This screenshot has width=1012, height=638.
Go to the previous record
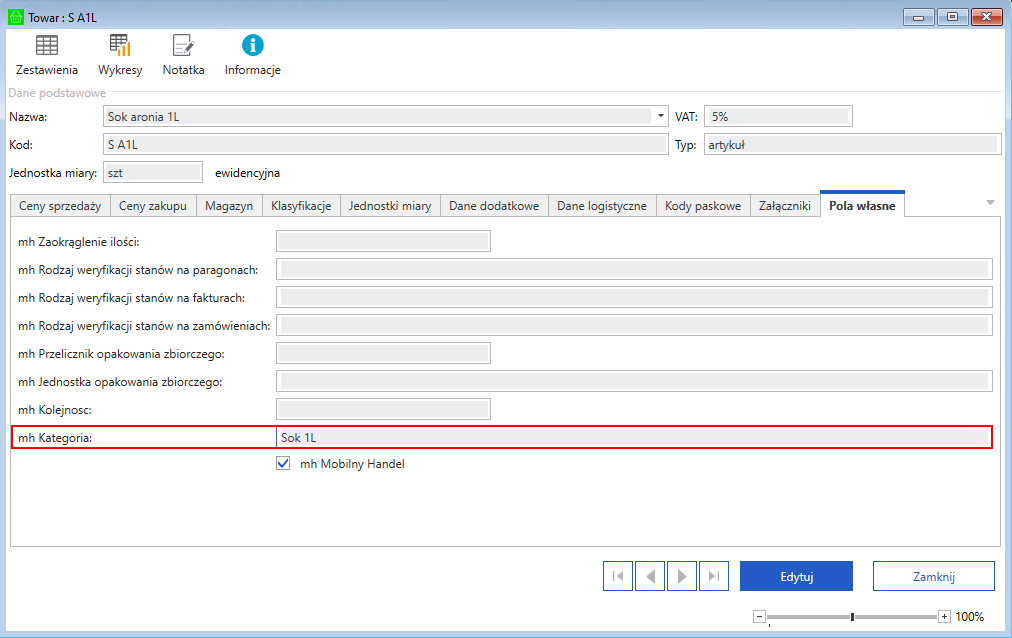[x=650, y=576]
